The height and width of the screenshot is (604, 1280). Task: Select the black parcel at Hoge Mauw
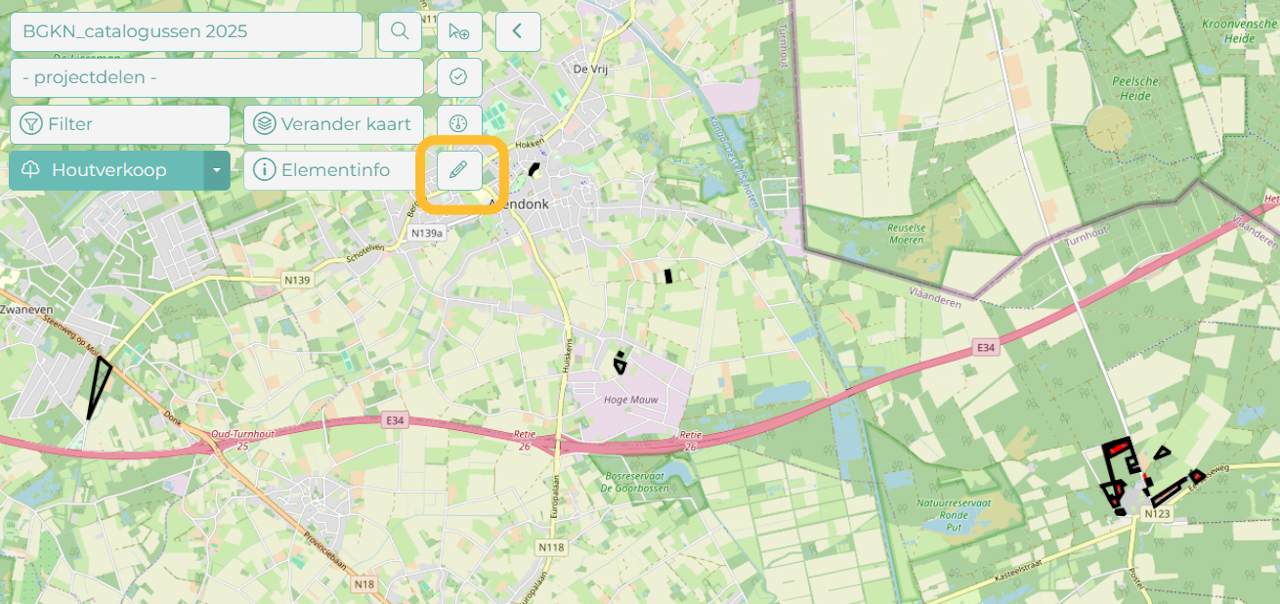(x=620, y=362)
